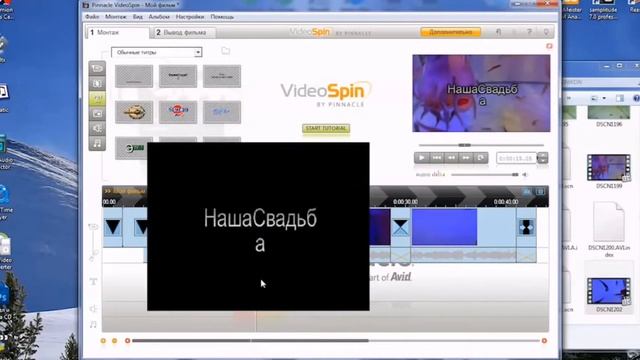Select the green logo title template
Screen dimensions: 640x360
point(131,148)
